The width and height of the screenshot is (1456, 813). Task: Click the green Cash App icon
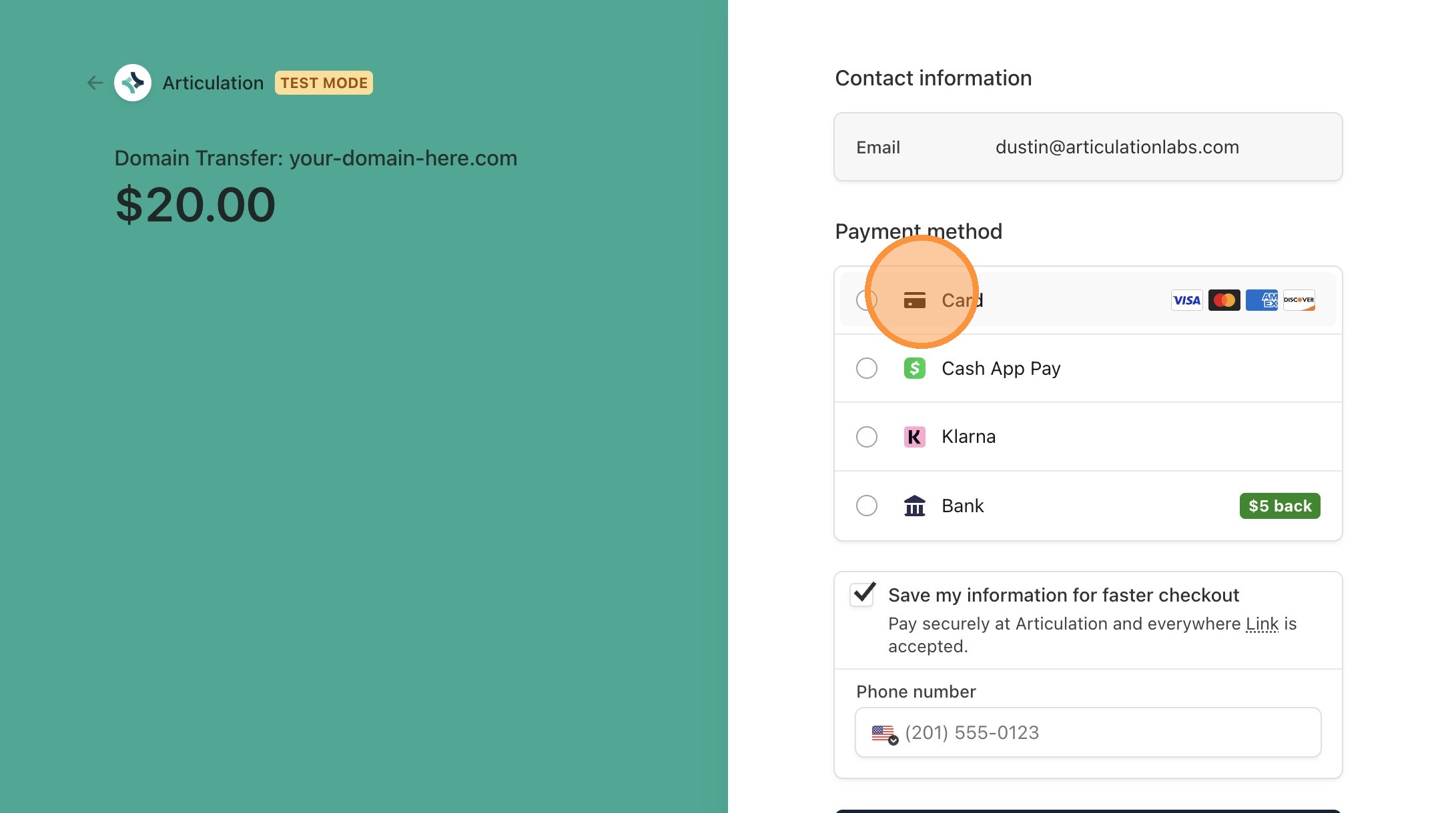914,368
